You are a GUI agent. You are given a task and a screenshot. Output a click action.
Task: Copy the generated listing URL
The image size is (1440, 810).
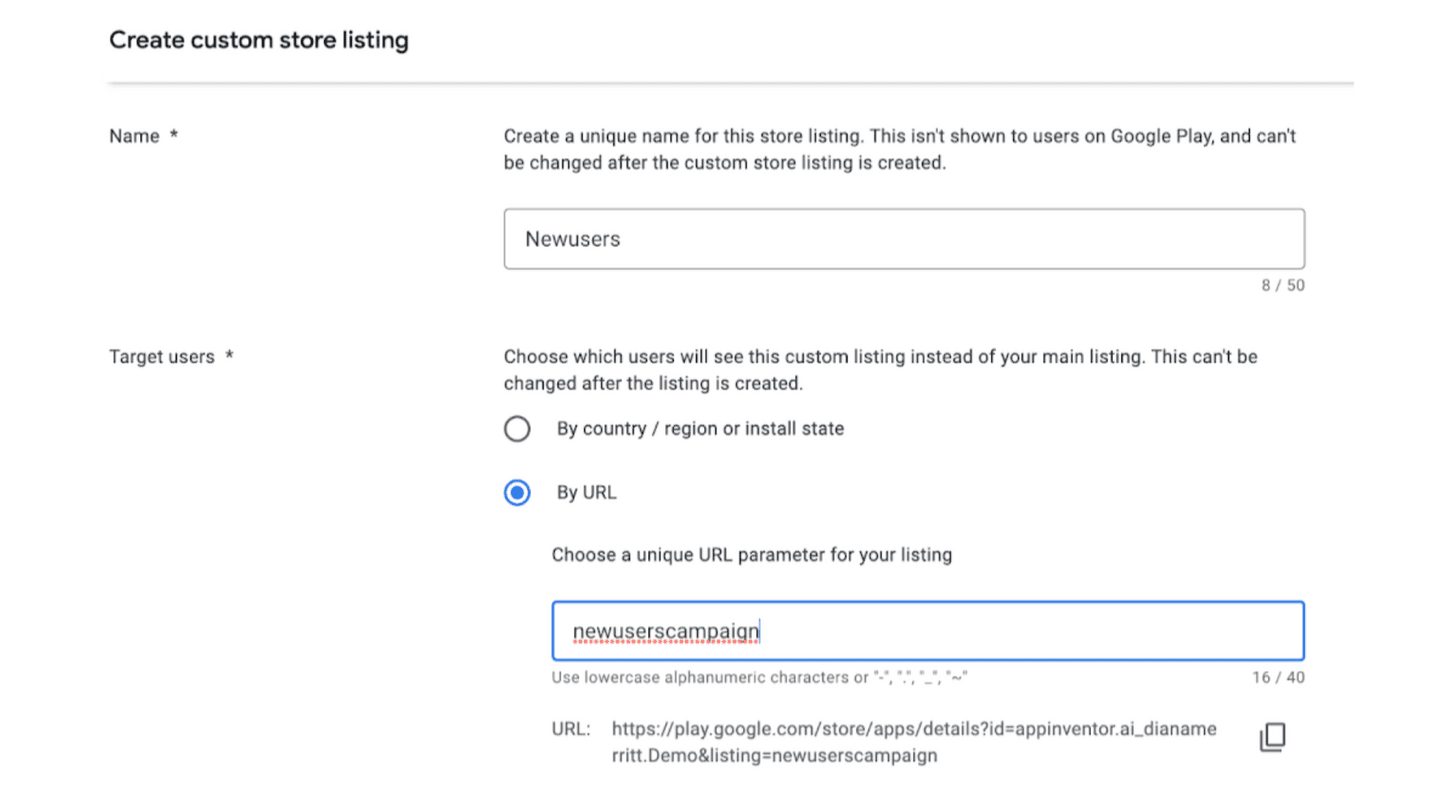pos(1271,738)
